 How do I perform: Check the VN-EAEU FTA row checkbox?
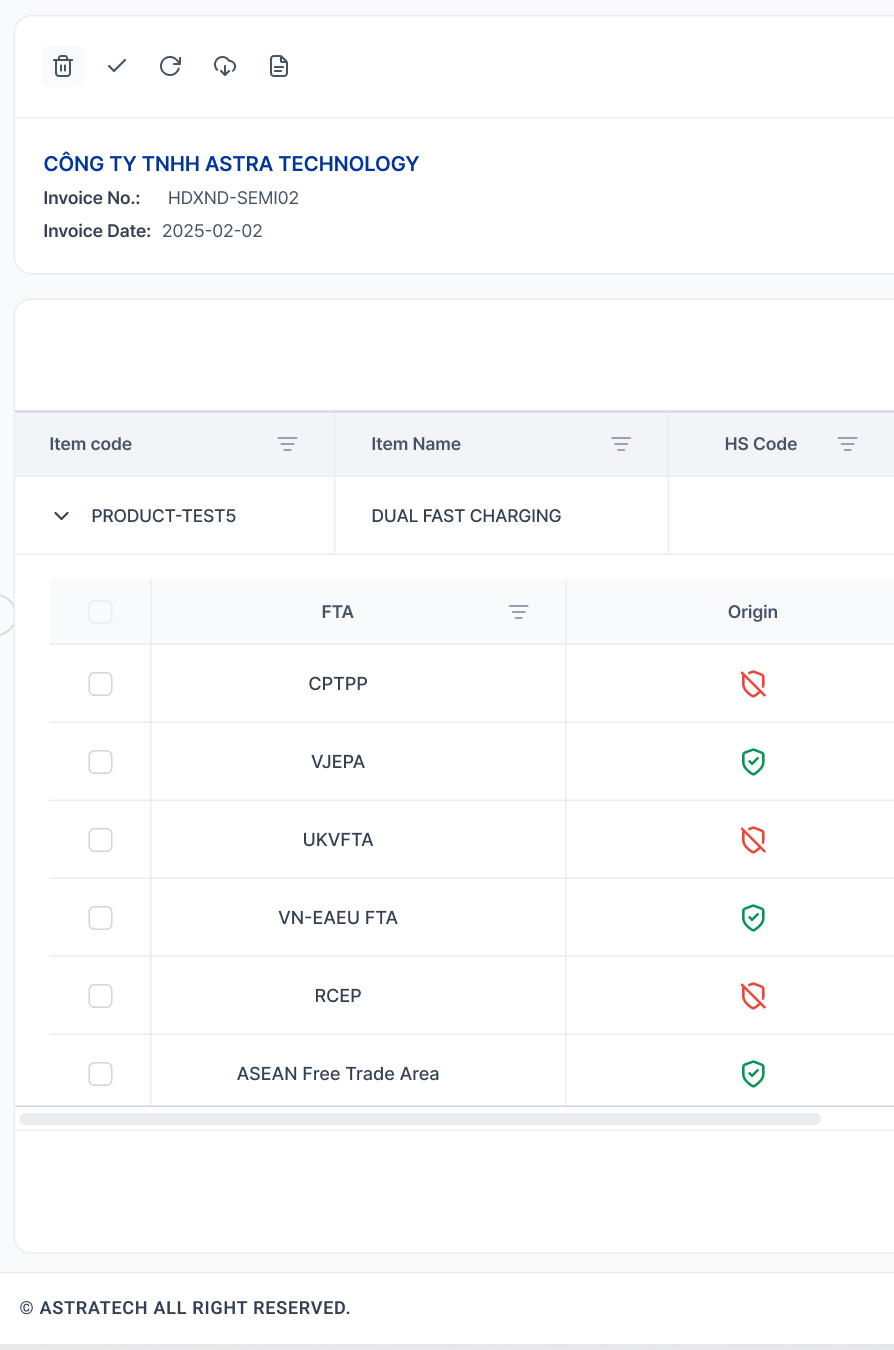tap(100, 918)
